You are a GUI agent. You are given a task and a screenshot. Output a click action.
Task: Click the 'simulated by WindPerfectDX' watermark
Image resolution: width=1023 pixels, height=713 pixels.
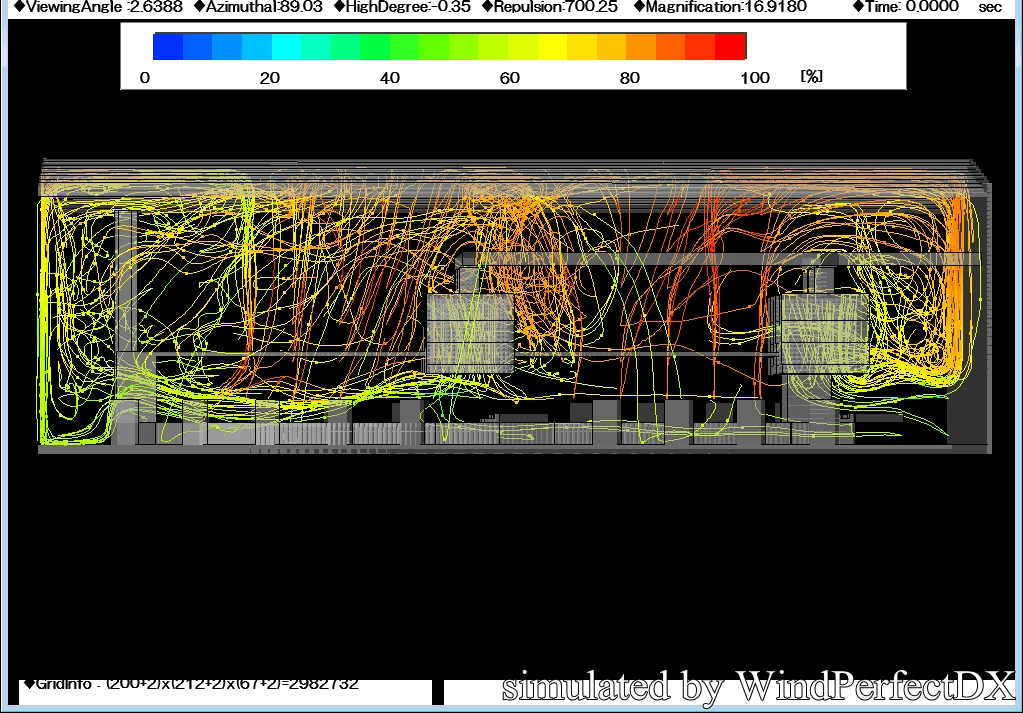758,687
